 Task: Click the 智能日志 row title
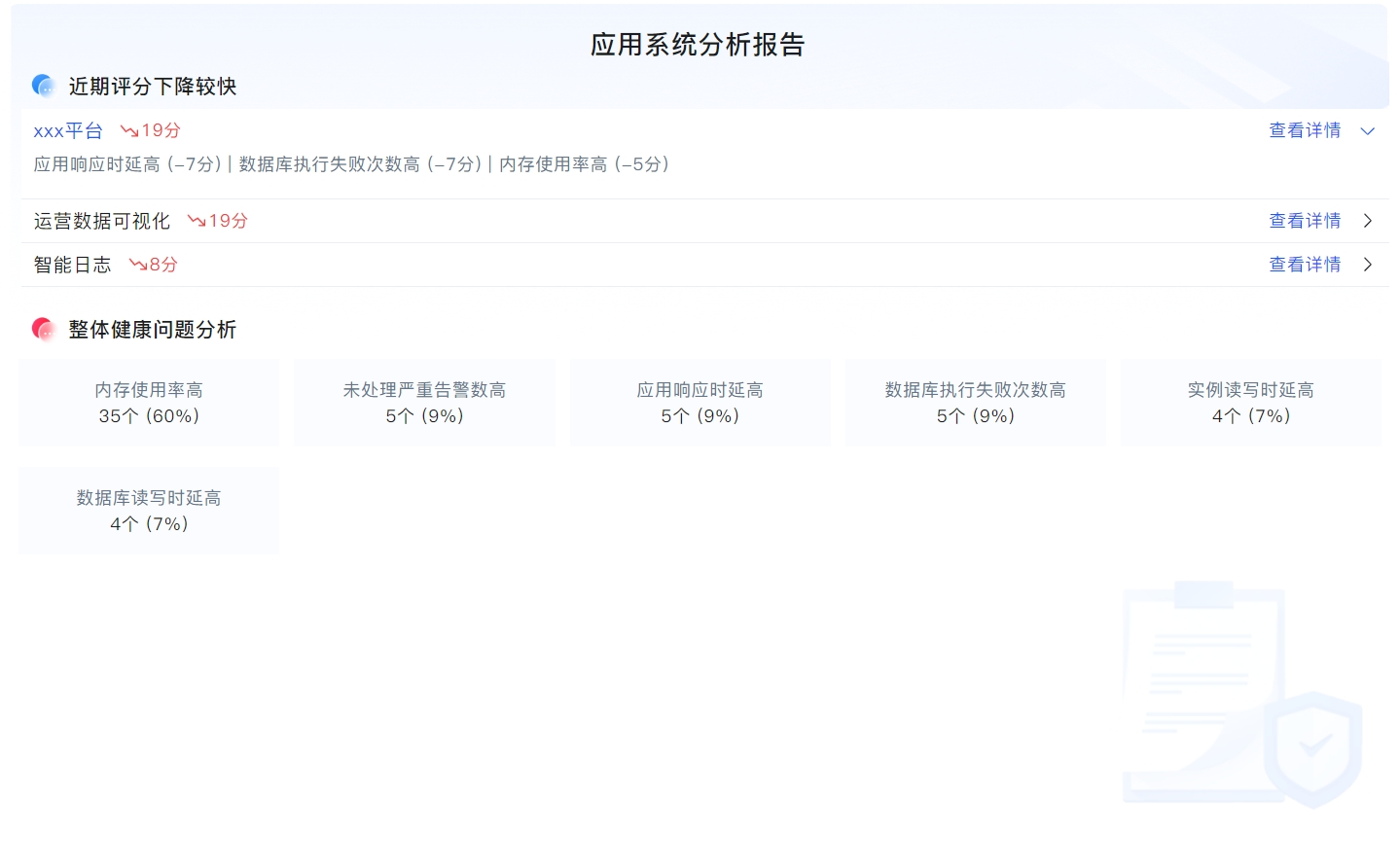[72, 265]
